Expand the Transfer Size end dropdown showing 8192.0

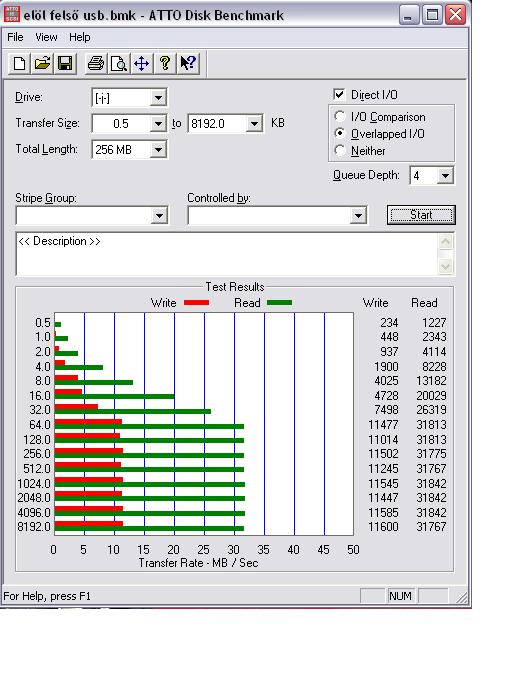254,124
